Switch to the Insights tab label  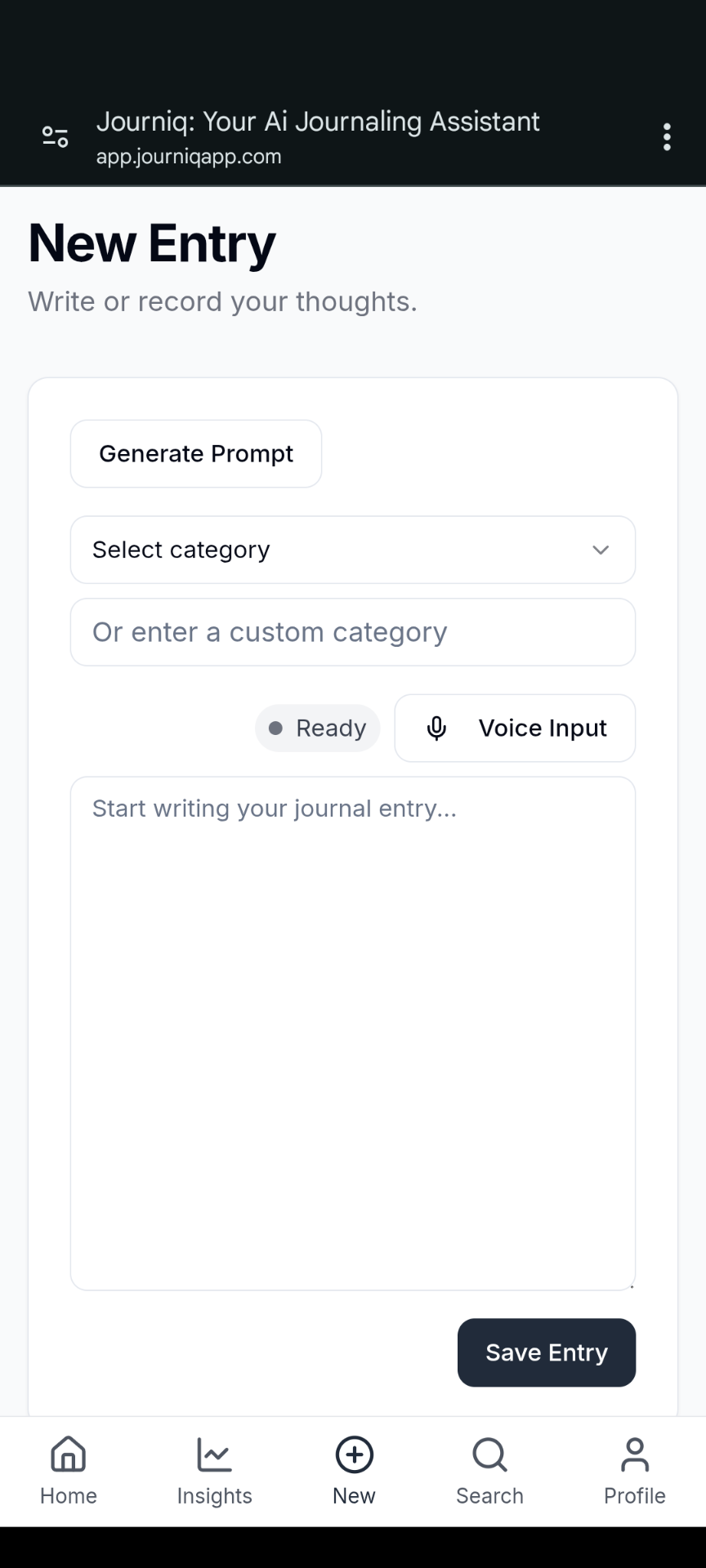coord(214,1496)
